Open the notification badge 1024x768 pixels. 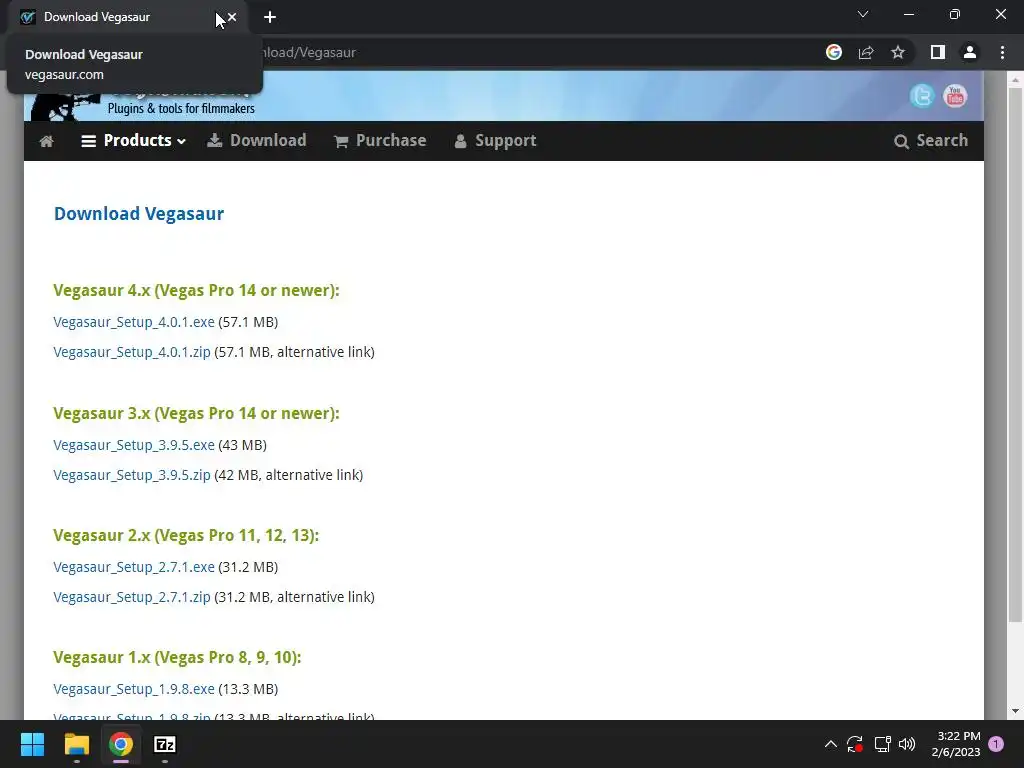point(996,744)
